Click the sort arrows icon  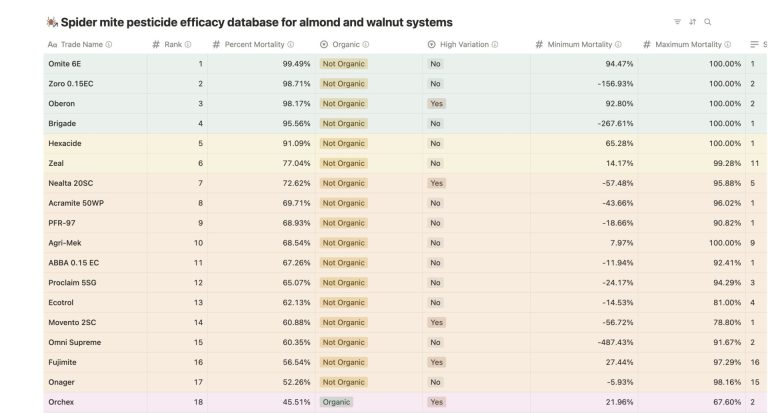(x=692, y=22)
